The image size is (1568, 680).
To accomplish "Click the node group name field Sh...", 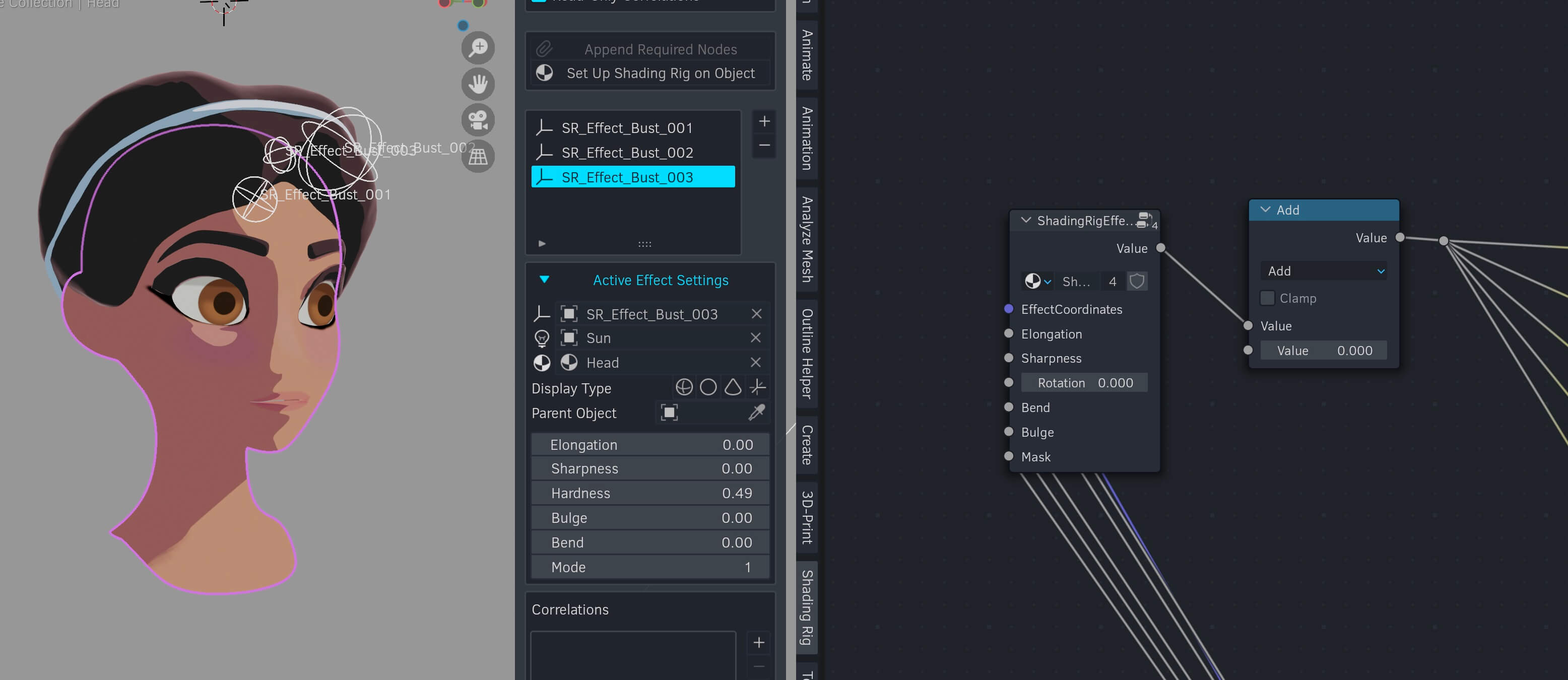I will tap(1077, 281).
